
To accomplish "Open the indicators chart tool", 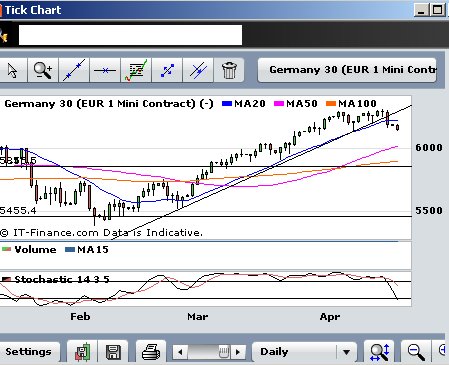I will [x=136, y=70].
